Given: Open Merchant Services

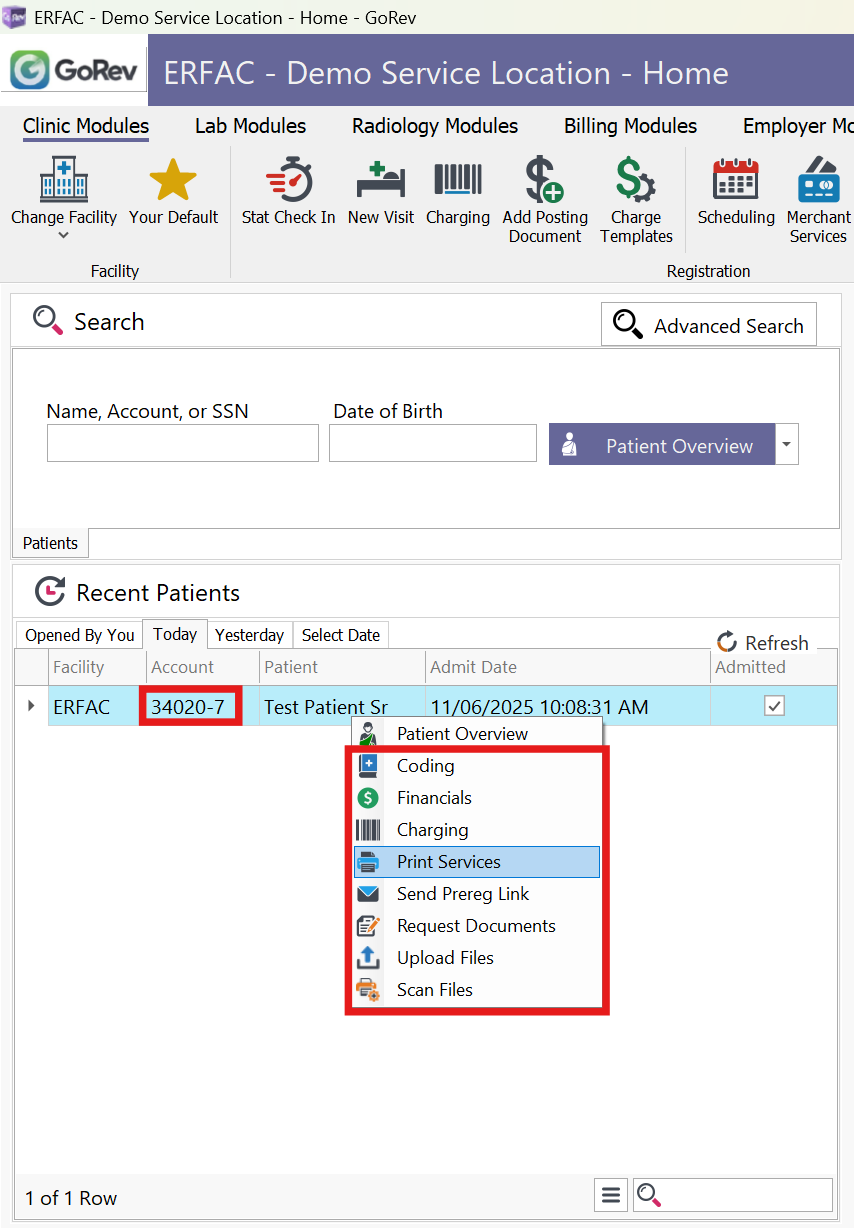Looking at the screenshot, I should pos(818,182).
